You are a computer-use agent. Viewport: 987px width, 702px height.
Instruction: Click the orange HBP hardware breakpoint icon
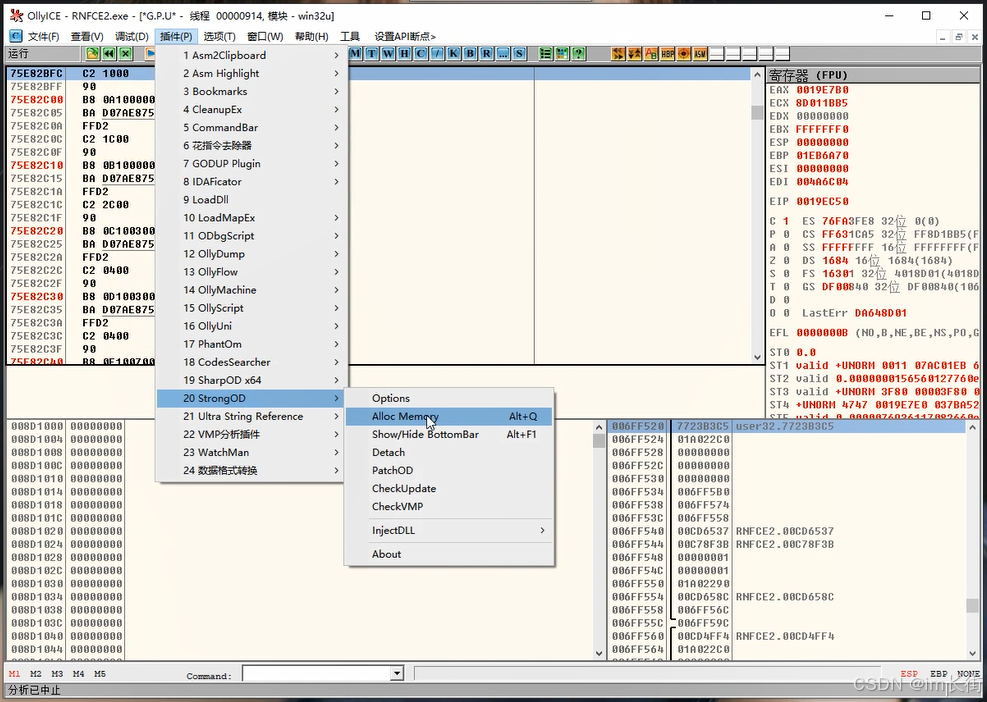pos(668,54)
